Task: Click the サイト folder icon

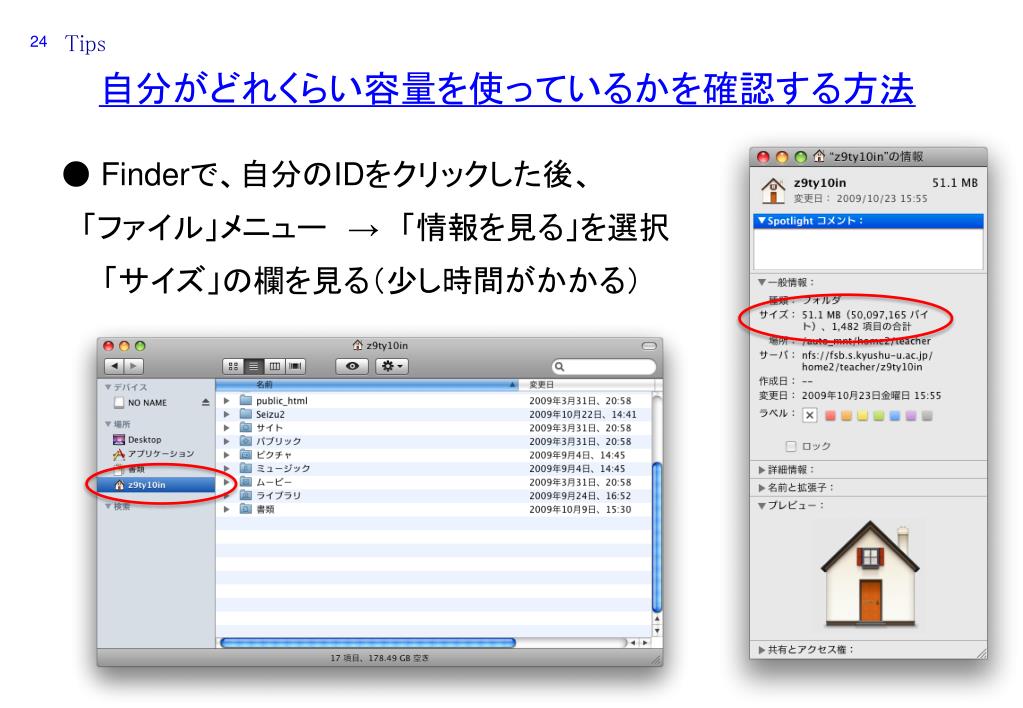Action: tap(246, 427)
